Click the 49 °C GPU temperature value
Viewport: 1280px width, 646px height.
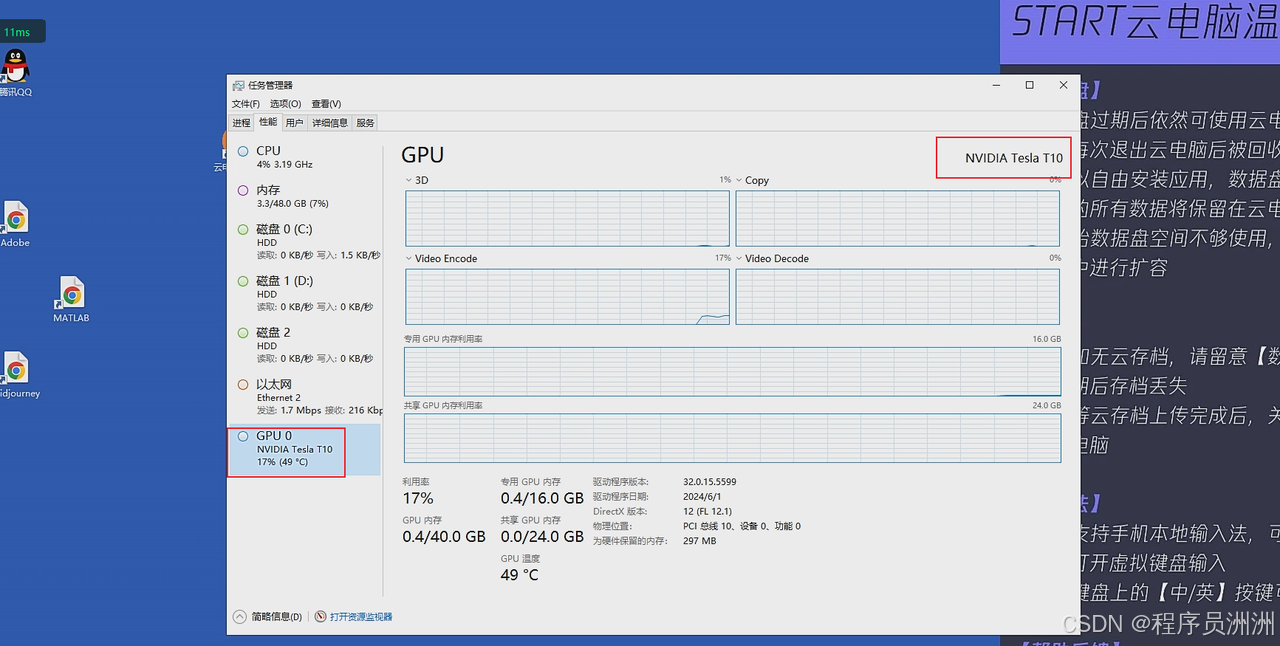[x=519, y=575]
